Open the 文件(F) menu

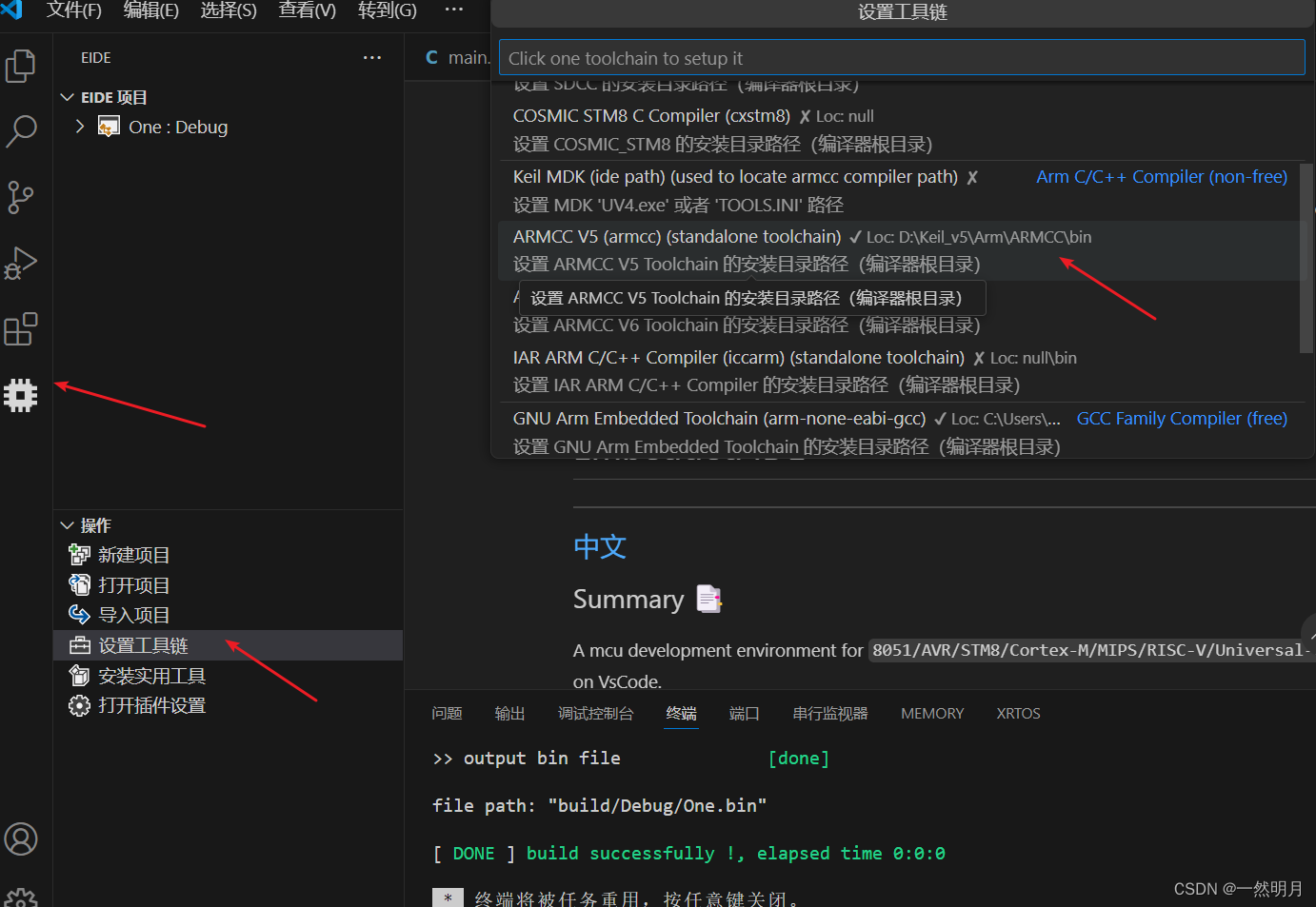click(x=74, y=10)
